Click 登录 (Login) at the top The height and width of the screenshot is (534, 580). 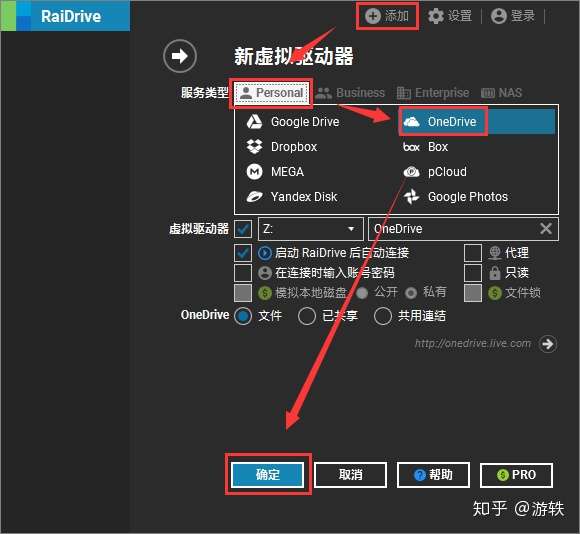(x=513, y=16)
